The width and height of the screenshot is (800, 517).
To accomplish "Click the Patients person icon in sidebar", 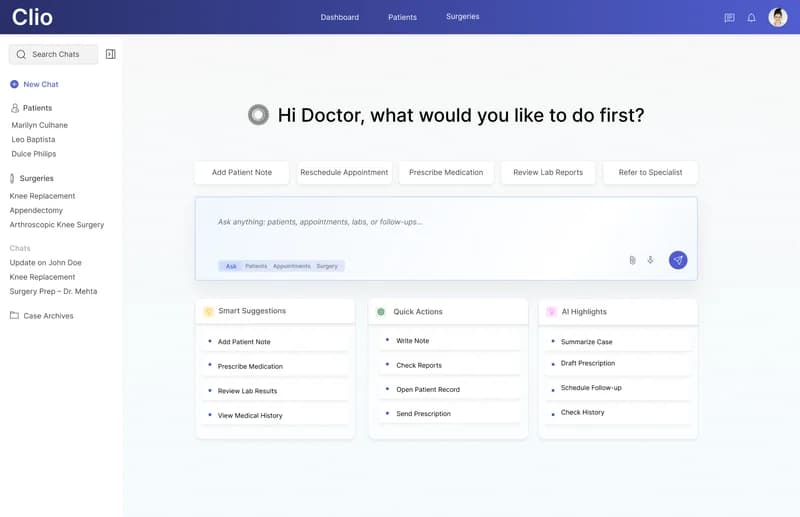I will (x=15, y=108).
